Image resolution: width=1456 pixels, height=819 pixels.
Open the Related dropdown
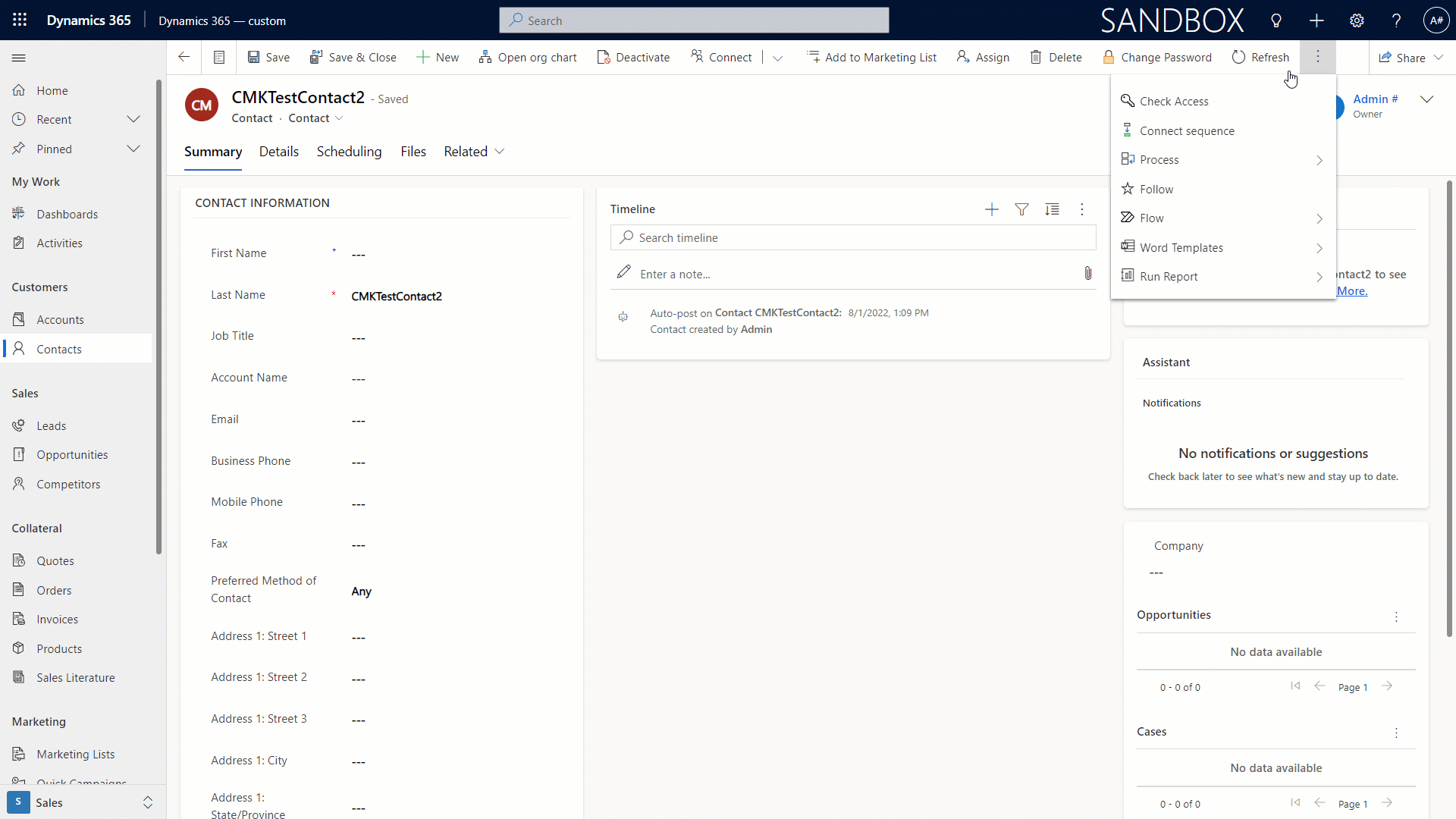click(473, 151)
